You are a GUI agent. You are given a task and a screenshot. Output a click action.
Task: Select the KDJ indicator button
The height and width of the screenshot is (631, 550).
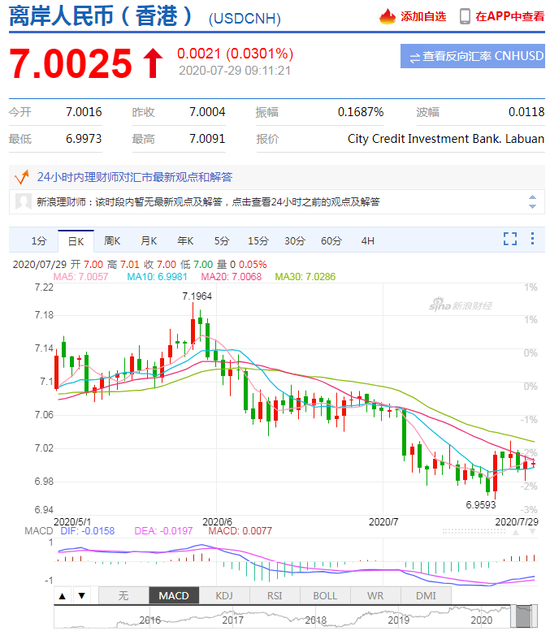click(225, 596)
